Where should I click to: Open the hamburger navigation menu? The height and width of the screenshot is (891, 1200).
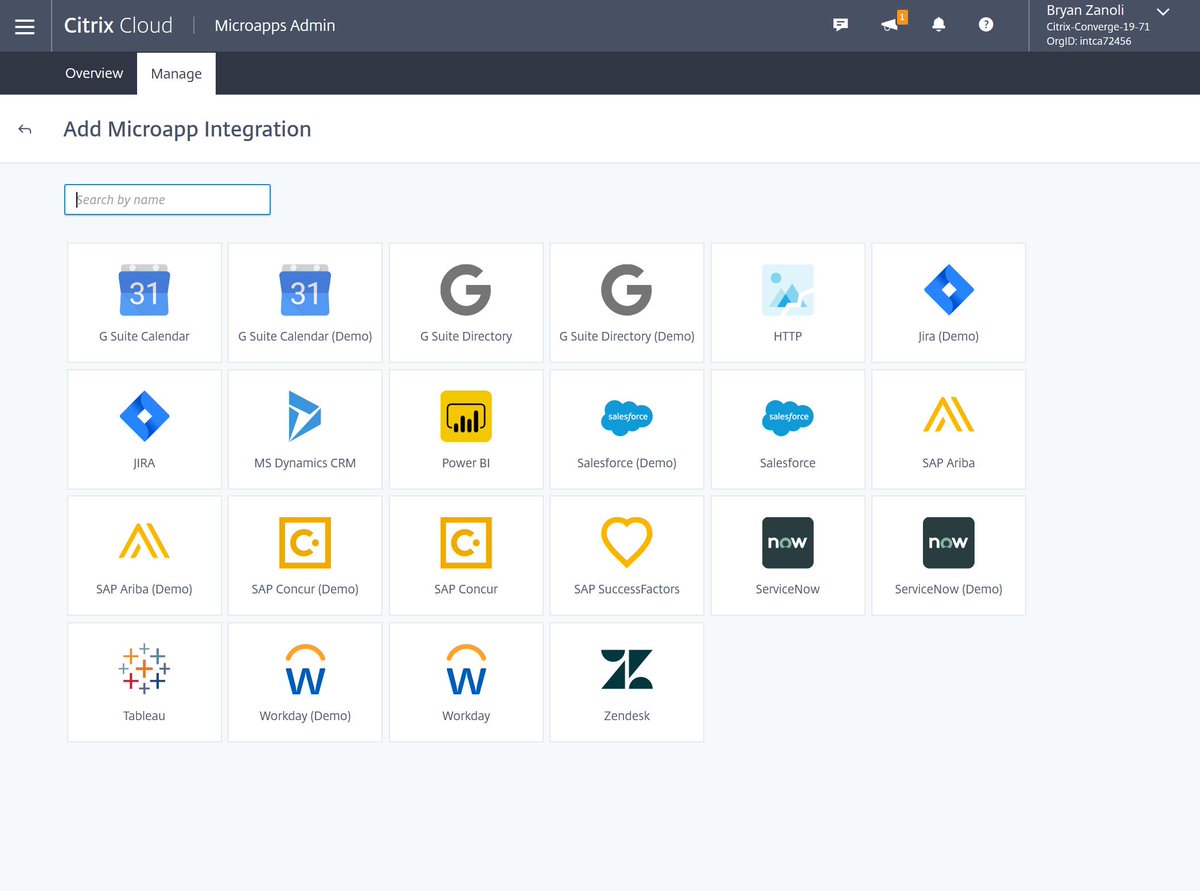[x=25, y=26]
